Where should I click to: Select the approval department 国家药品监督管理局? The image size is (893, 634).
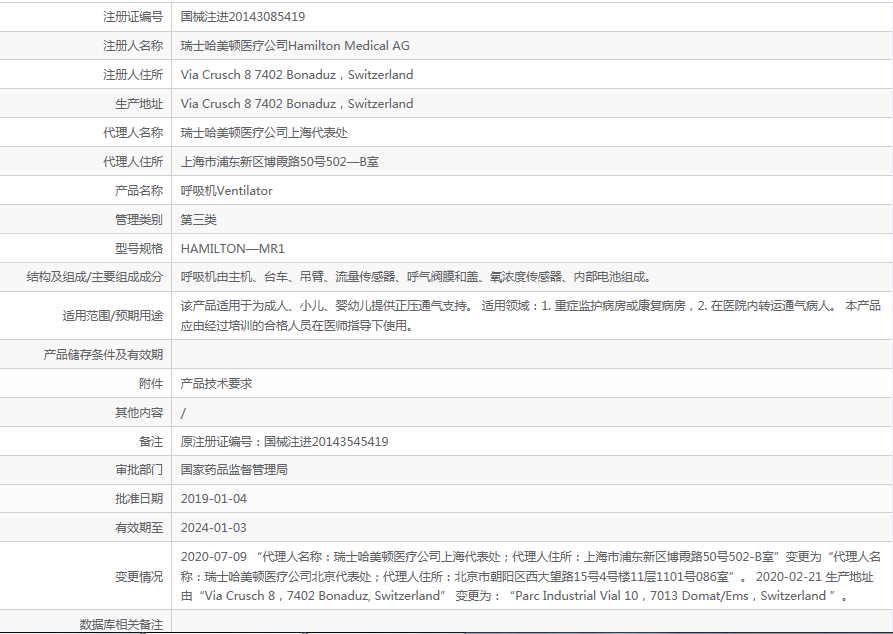pos(234,469)
